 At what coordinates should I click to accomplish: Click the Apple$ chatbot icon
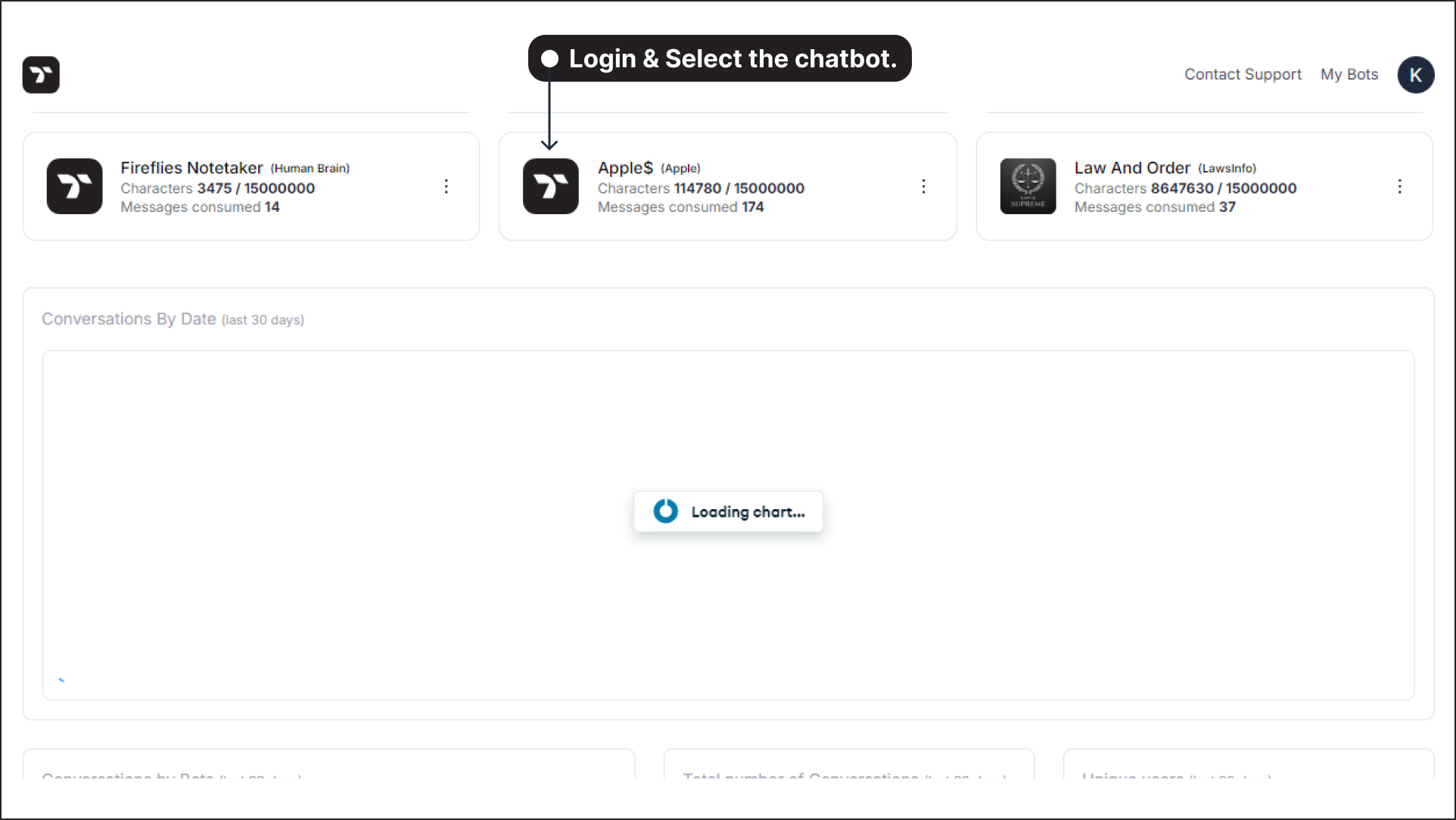pyautogui.click(x=550, y=185)
